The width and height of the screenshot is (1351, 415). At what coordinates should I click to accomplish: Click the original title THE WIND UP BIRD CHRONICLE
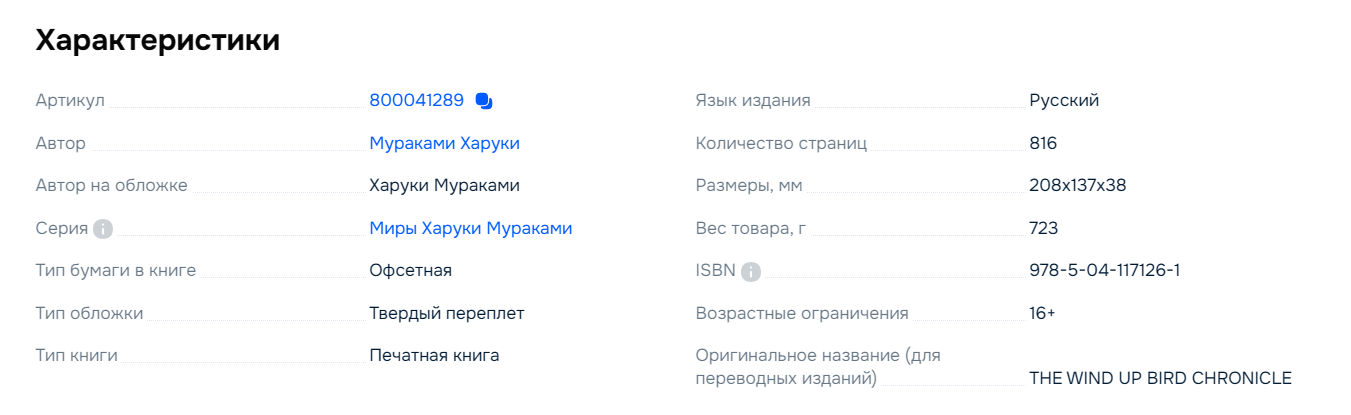1161,378
